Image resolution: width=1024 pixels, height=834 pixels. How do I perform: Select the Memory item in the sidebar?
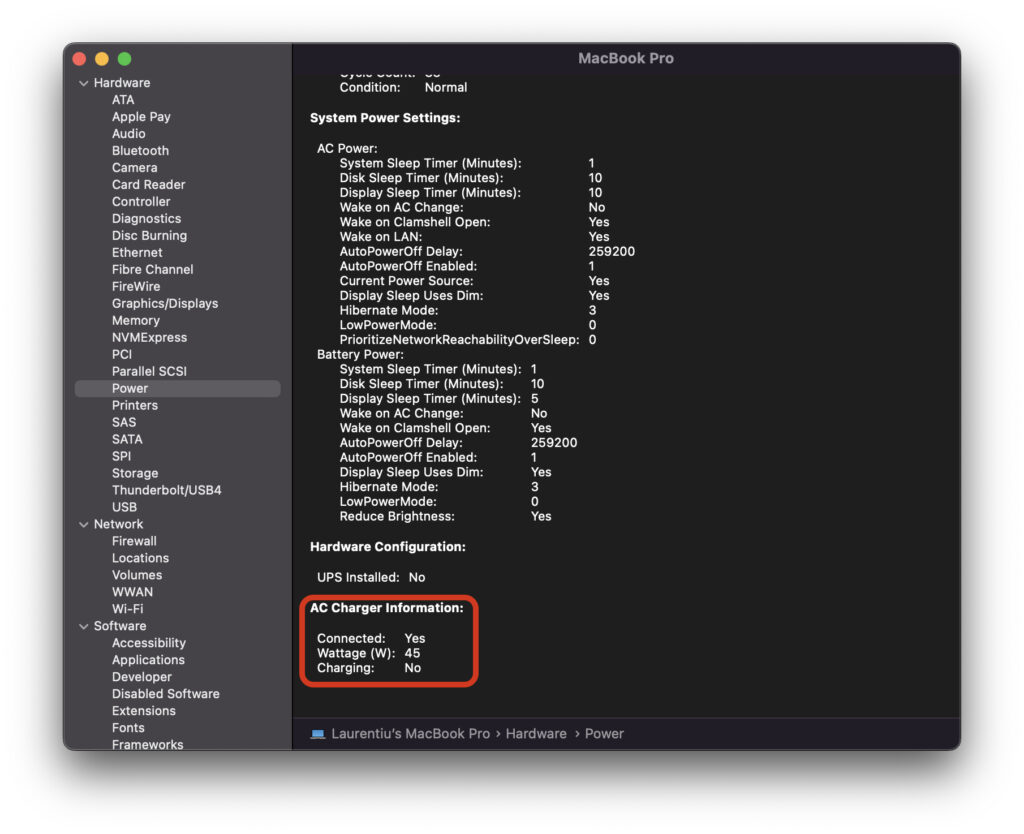coord(135,321)
